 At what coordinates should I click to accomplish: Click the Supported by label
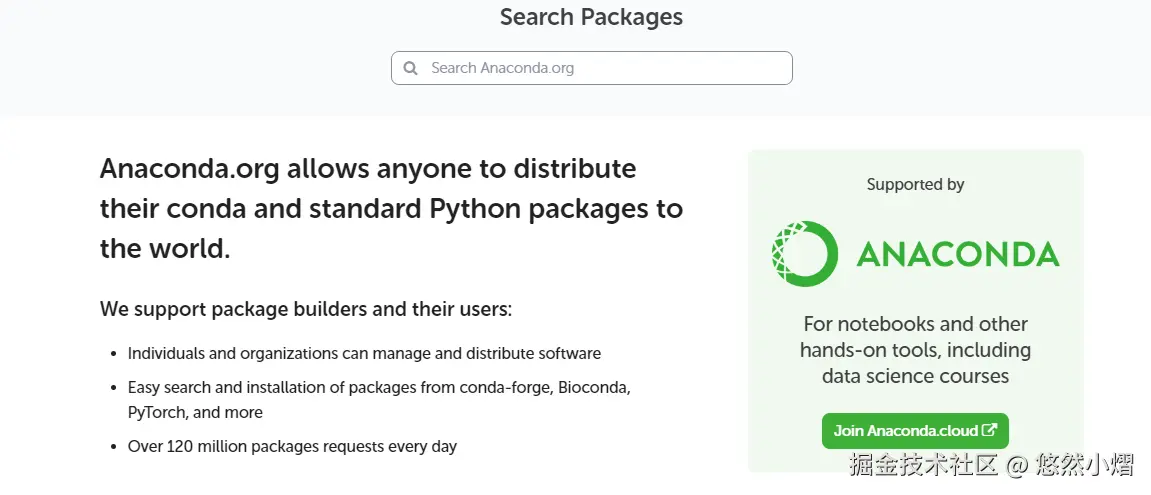point(915,184)
